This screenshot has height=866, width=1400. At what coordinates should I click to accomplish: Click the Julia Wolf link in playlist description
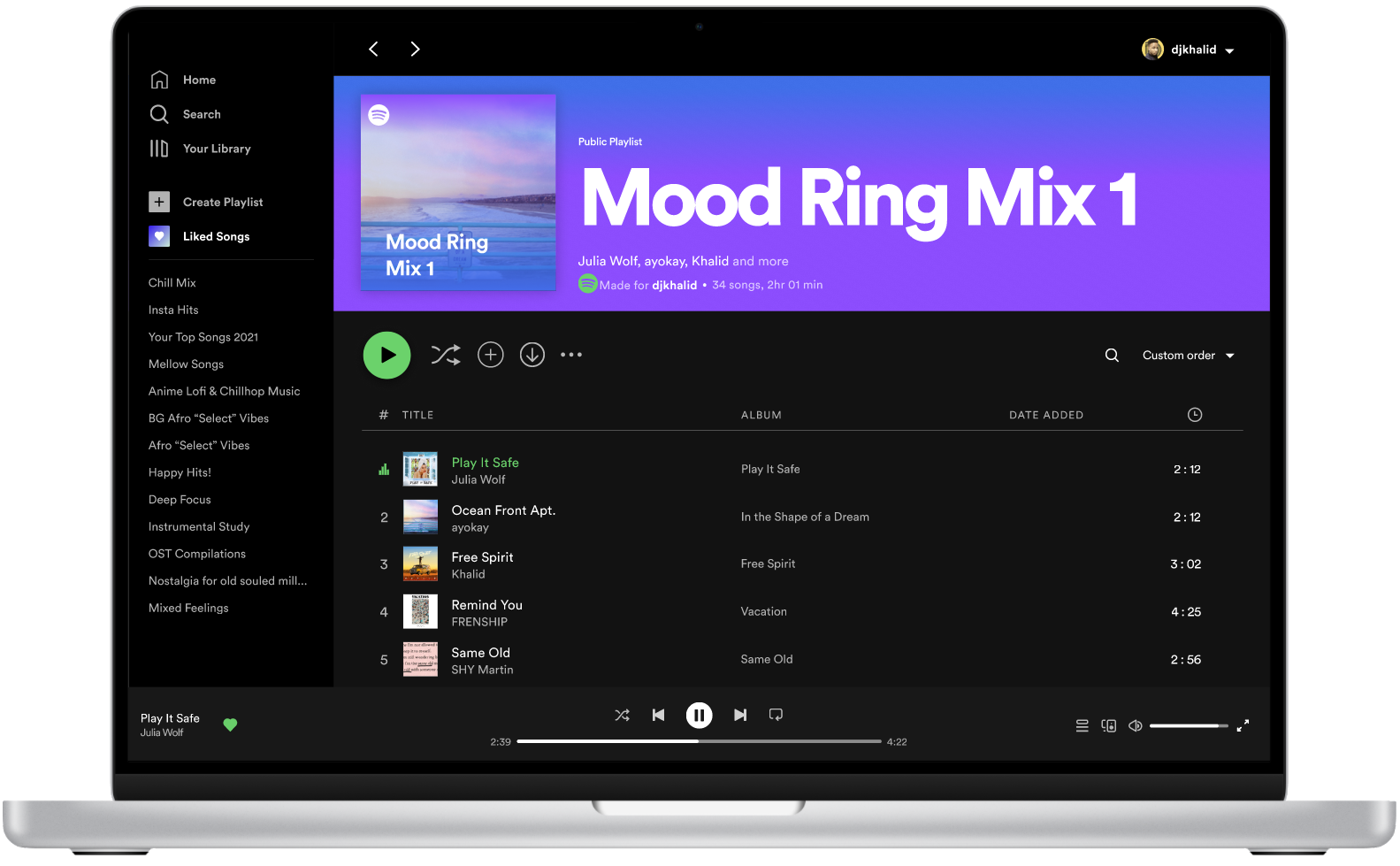point(608,261)
